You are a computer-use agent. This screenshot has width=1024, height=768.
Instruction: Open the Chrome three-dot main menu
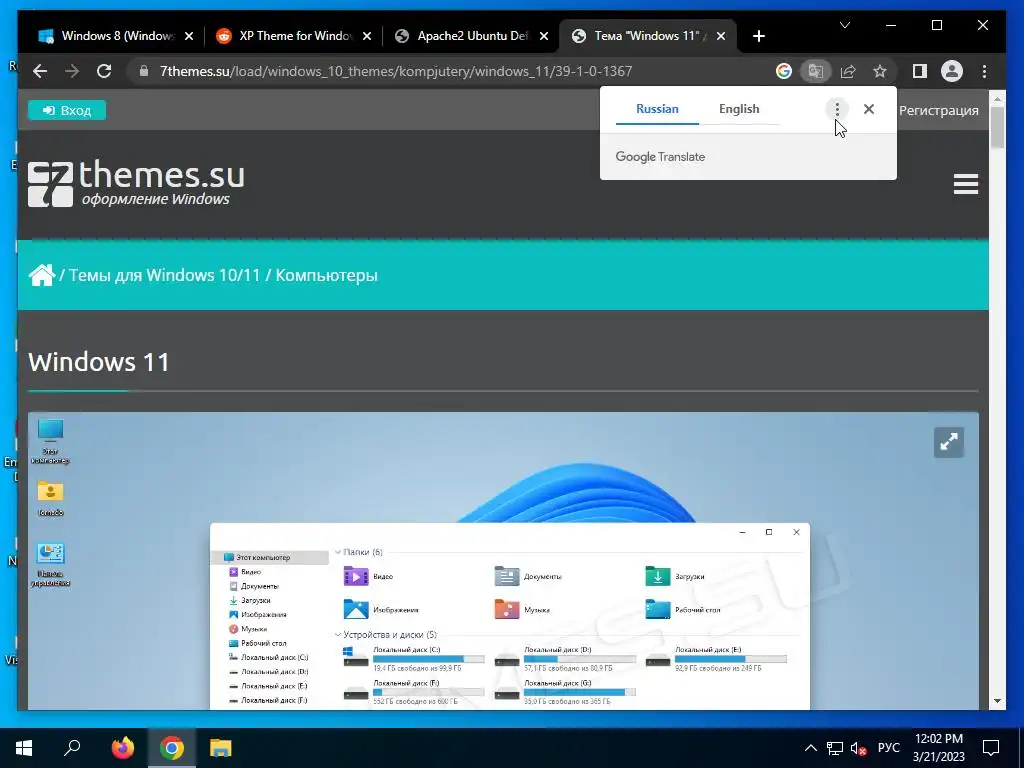(x=984, y=71)
